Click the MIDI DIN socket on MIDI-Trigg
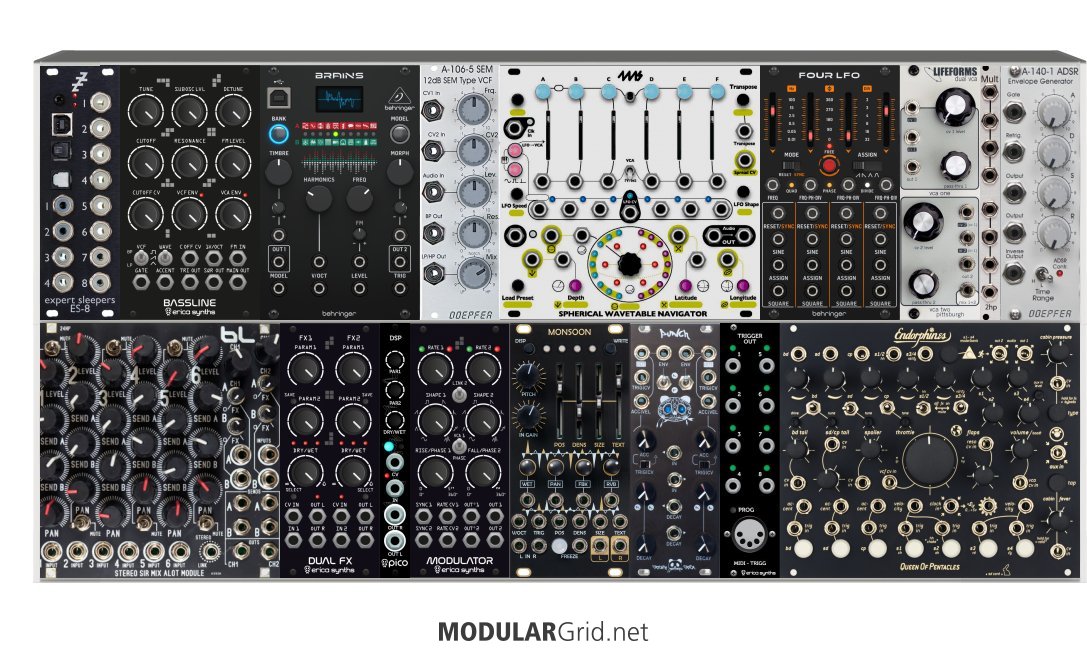The width and height of the screenshot is (1087, 653). [747, 536]
